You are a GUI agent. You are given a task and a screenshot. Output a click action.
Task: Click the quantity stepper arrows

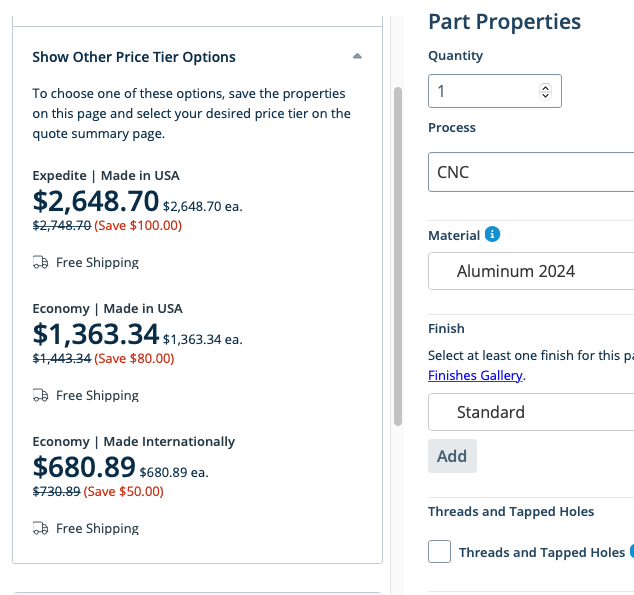click(545, 91)
